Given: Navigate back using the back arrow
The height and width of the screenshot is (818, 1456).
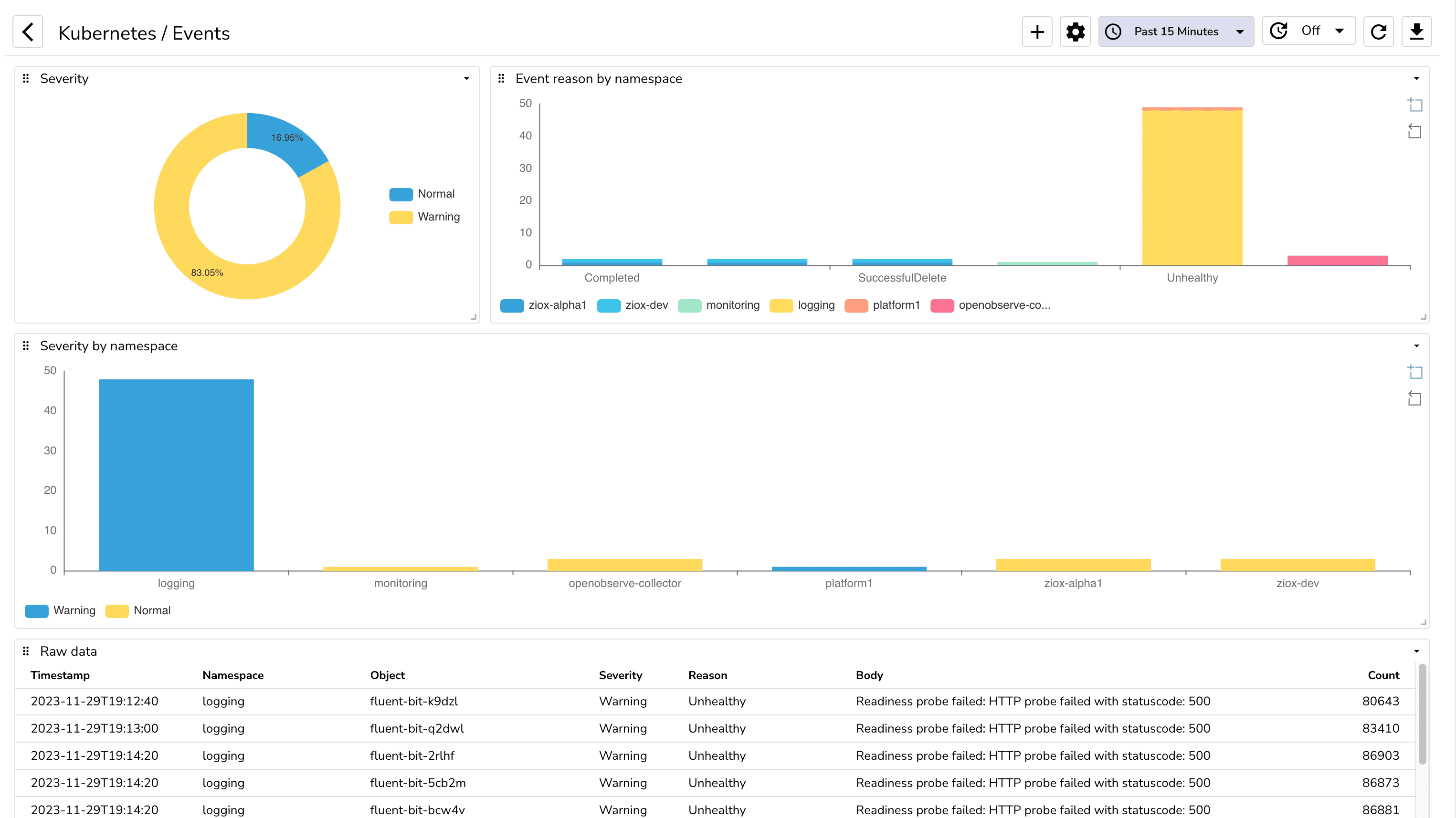Looking at the screenshot, I should (28, 31).
